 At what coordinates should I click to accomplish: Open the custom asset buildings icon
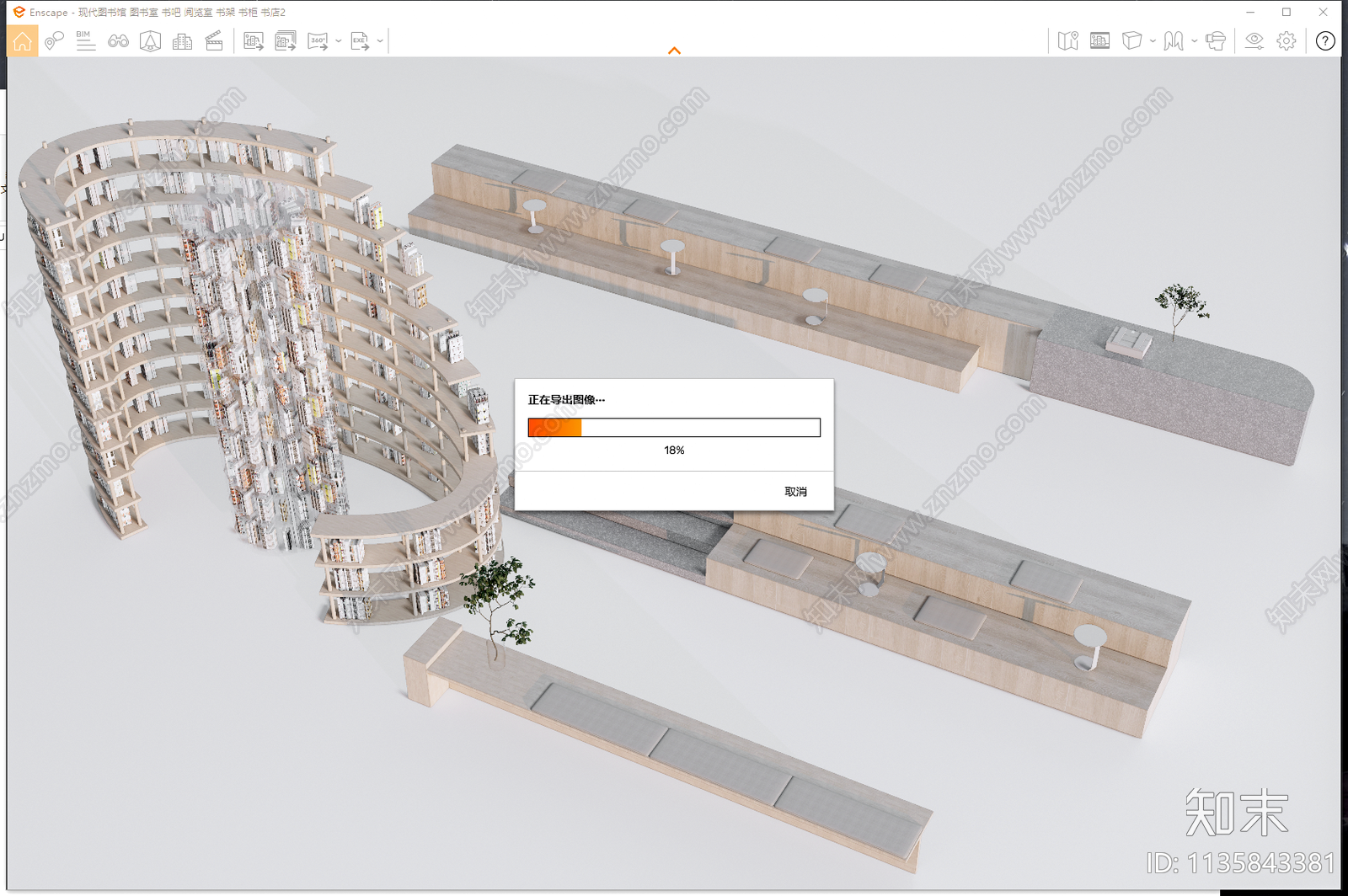tap(182, 40)
